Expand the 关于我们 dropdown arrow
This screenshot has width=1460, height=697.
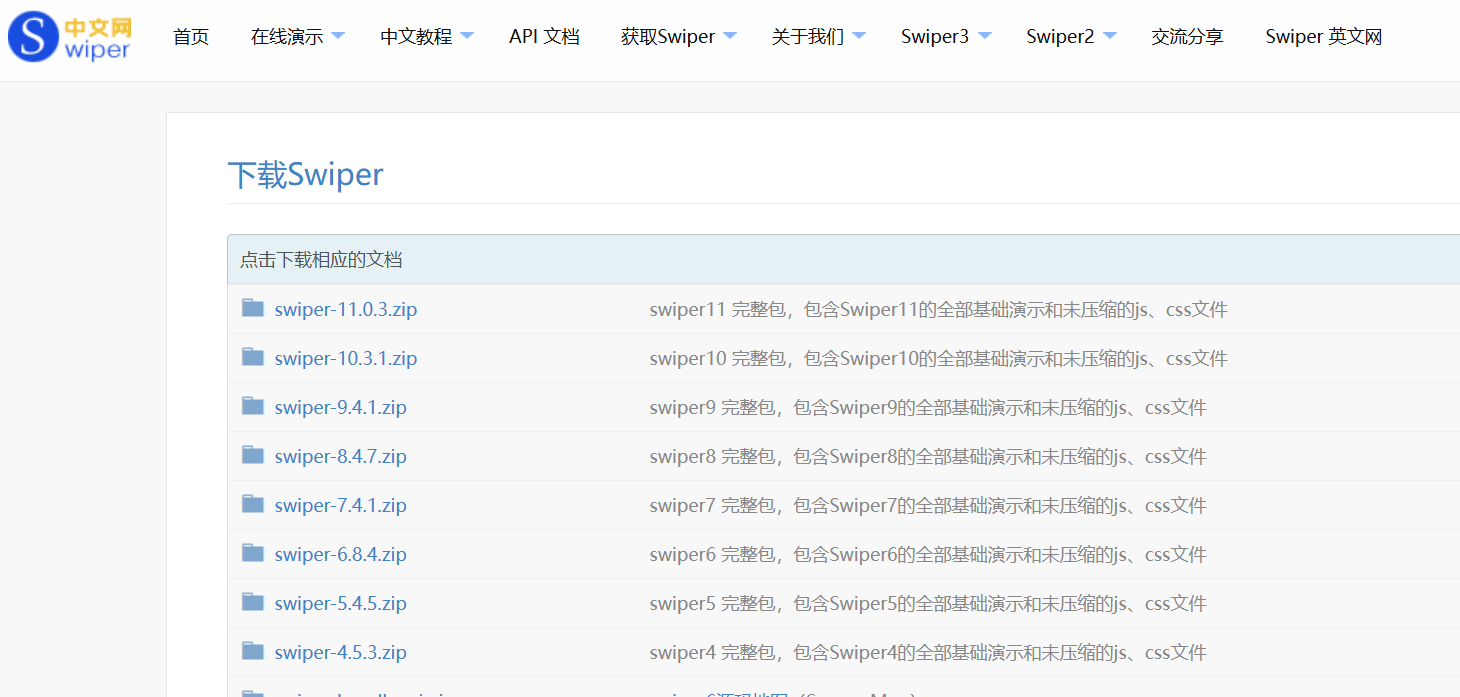click(x=859, y=36)
